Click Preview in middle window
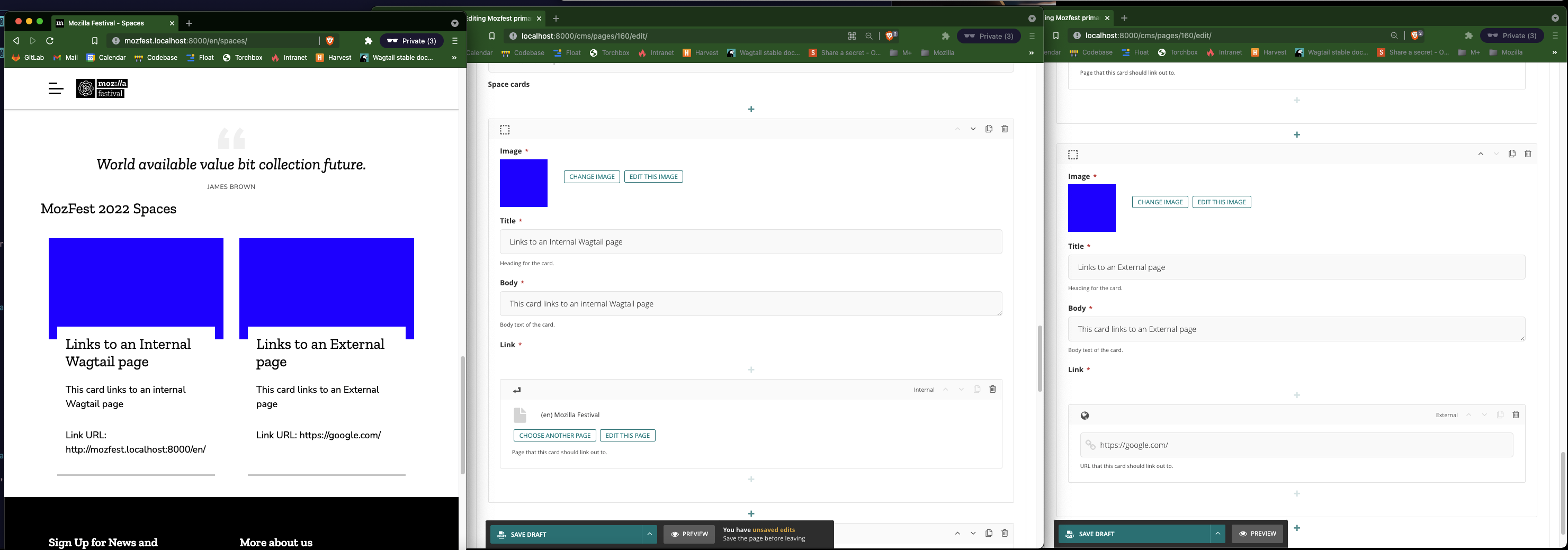Viewport: 1568px width, 550px height. [689, 534]
